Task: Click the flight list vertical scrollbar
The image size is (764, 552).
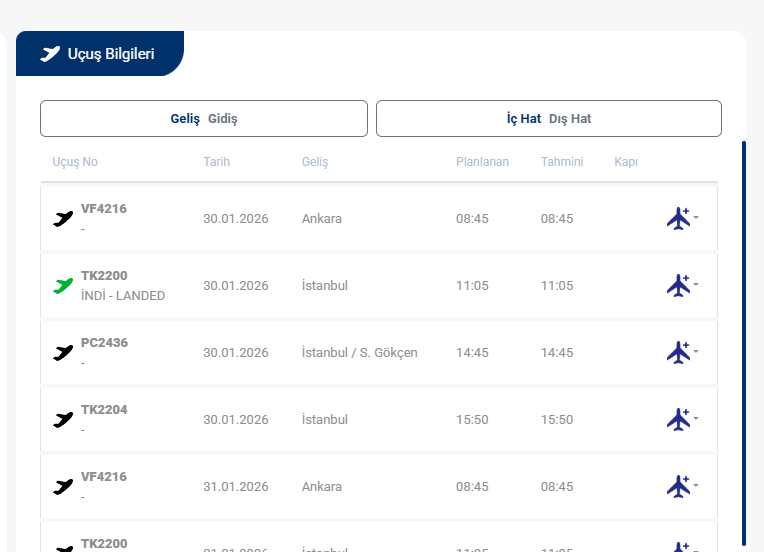Action: point(744,340)
